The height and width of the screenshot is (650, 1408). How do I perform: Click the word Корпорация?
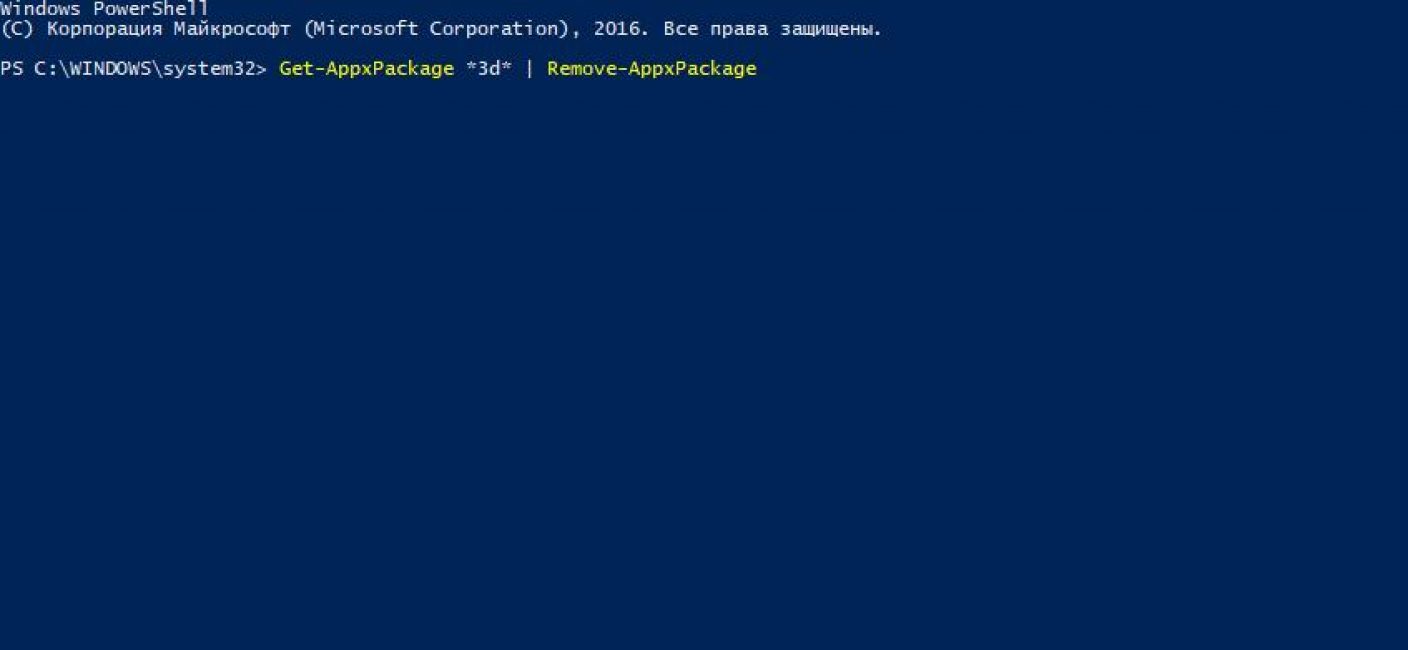pos(105,29)
